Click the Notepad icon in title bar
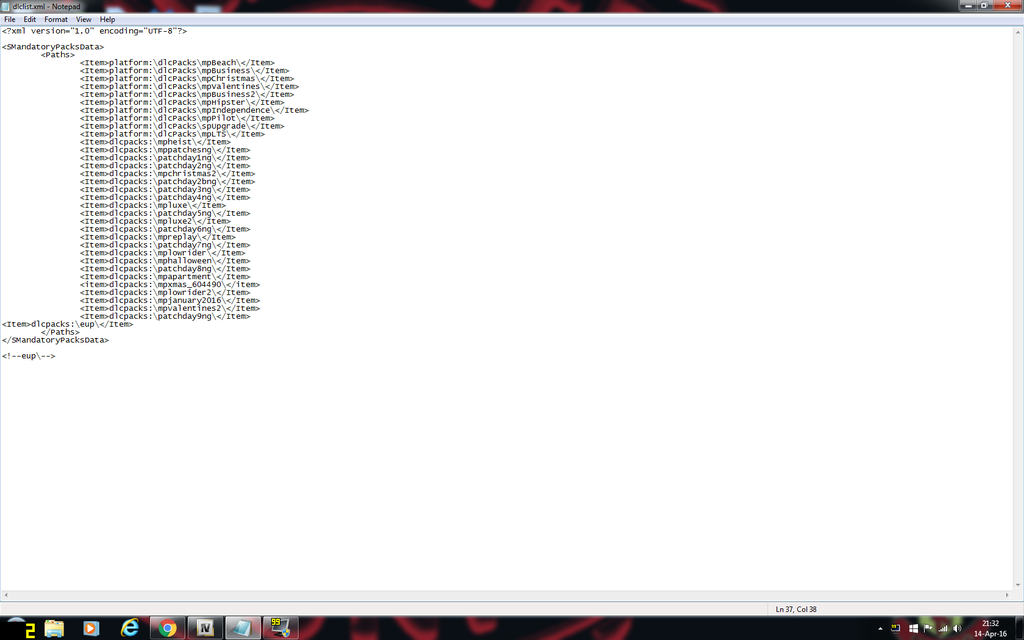Image resolution: width=1024 pixels, height=640 pixels. (x=6, y=6)
